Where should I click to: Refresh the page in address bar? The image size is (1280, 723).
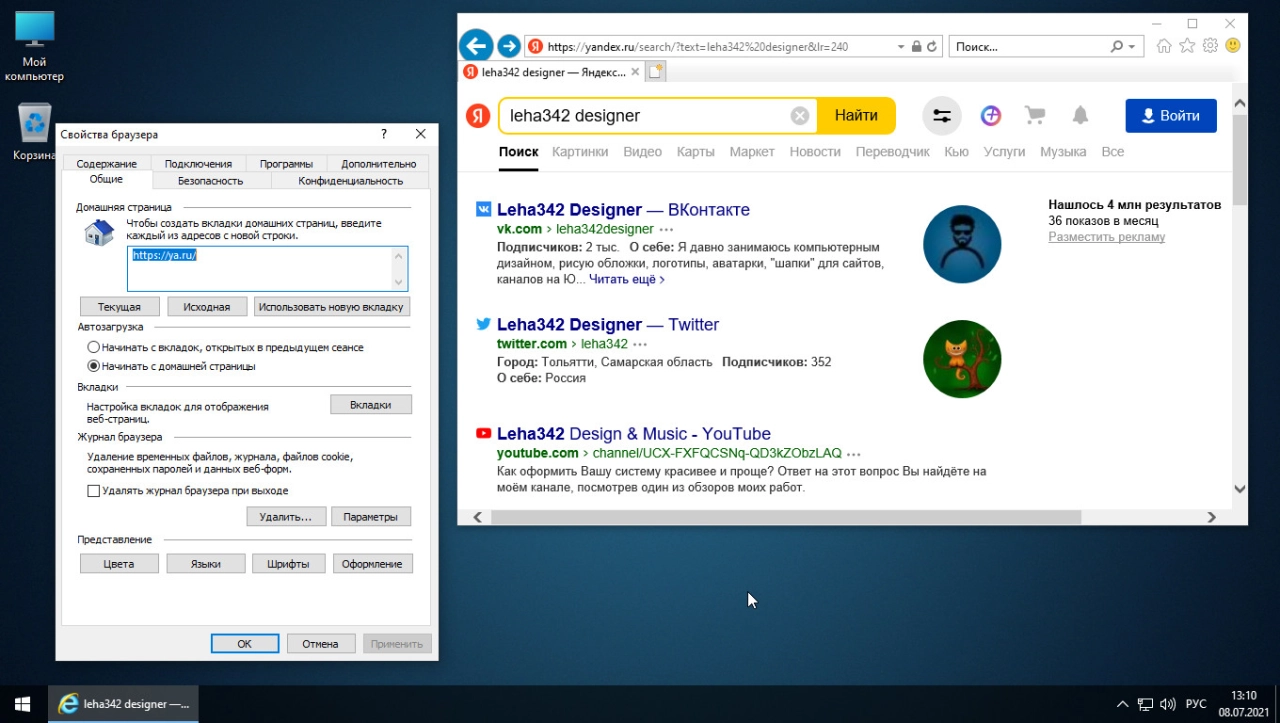point(932,46)
